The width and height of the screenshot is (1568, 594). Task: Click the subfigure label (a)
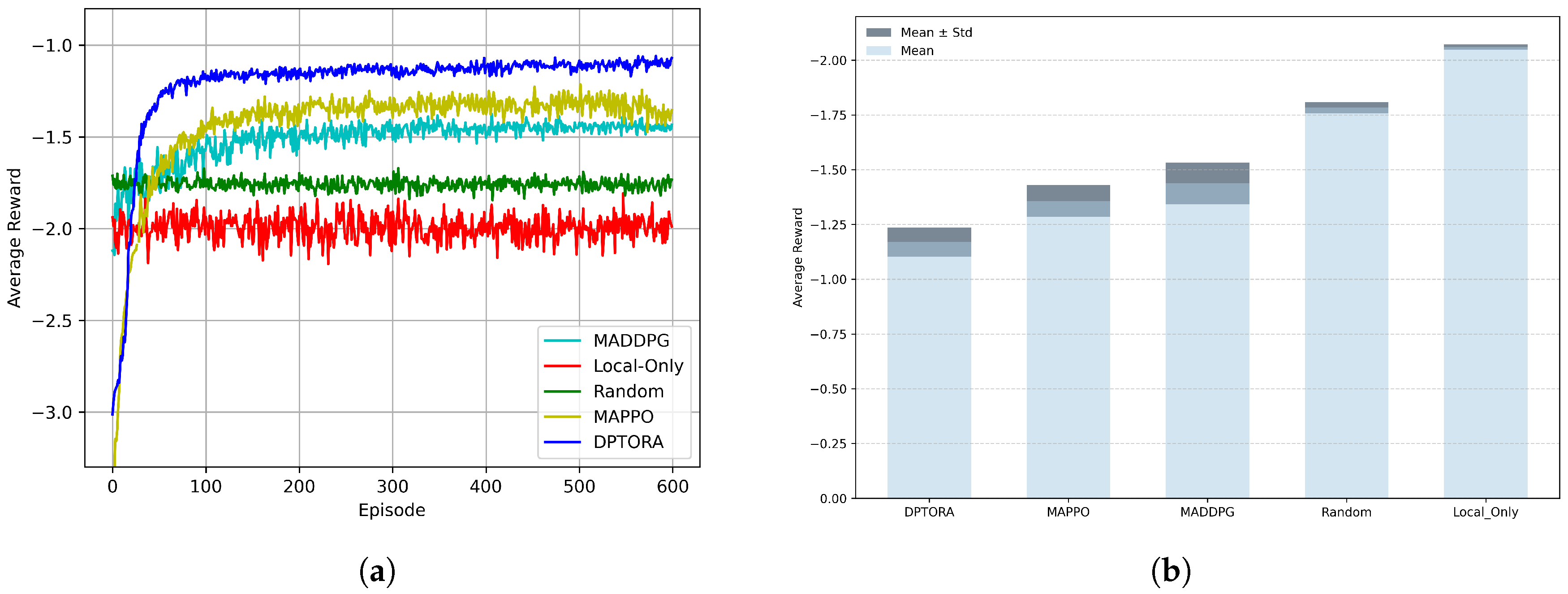pyautogui.click(x=377, y=572)
